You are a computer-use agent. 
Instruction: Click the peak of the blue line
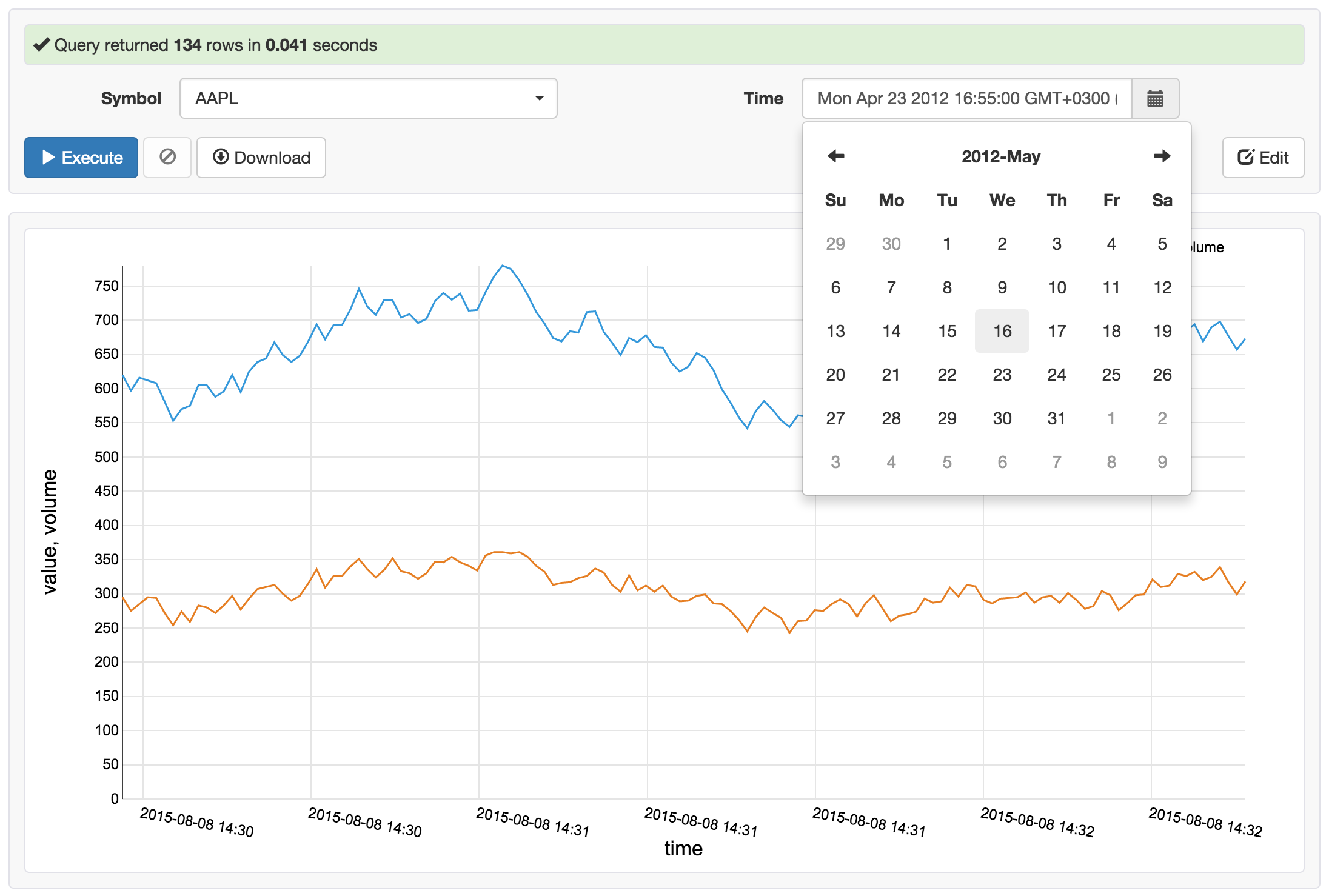click(503, 266)
